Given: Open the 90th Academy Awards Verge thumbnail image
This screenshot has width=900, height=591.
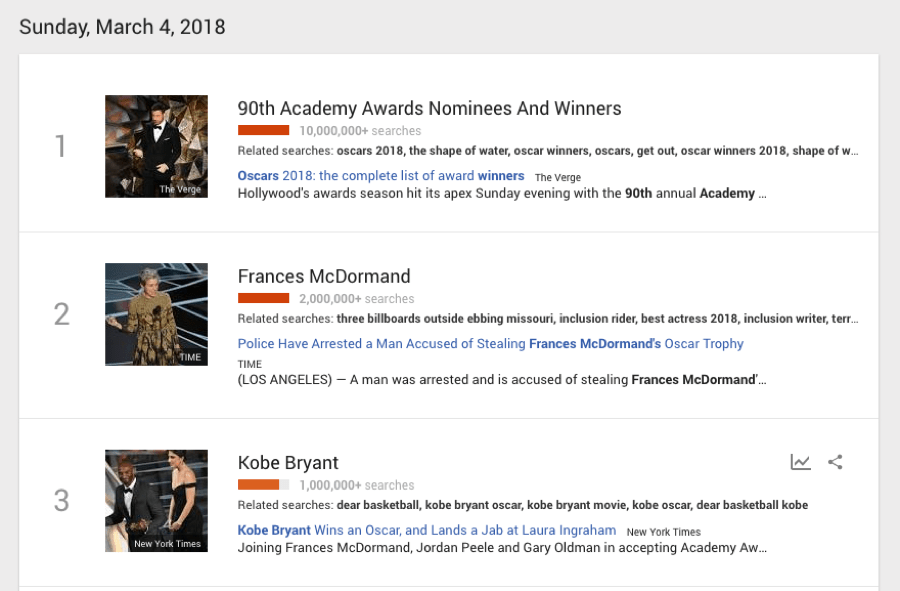Looking at the screenshot, I should tap(156, 146).
